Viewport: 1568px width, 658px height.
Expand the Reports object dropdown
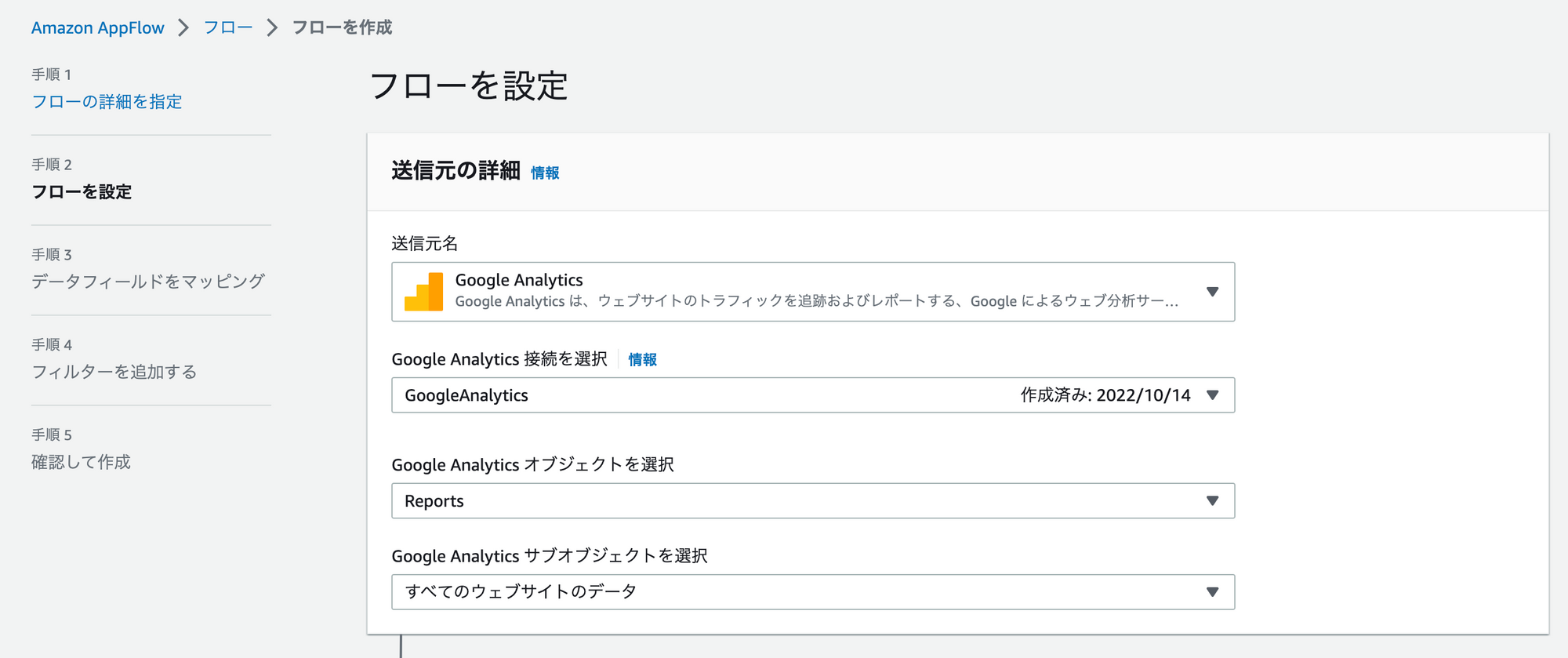812,501
